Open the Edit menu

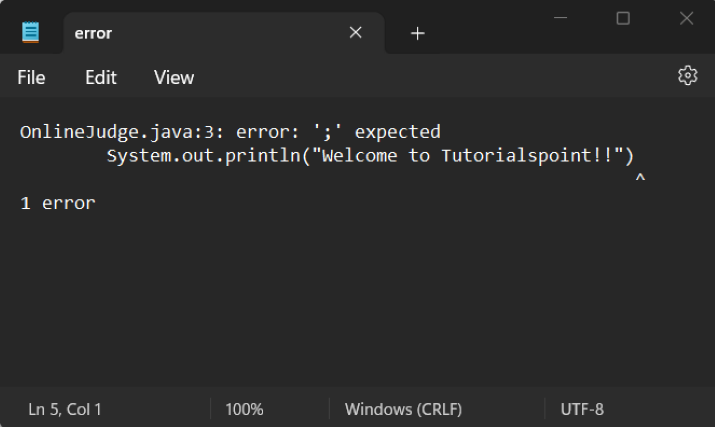coord(100,77)
